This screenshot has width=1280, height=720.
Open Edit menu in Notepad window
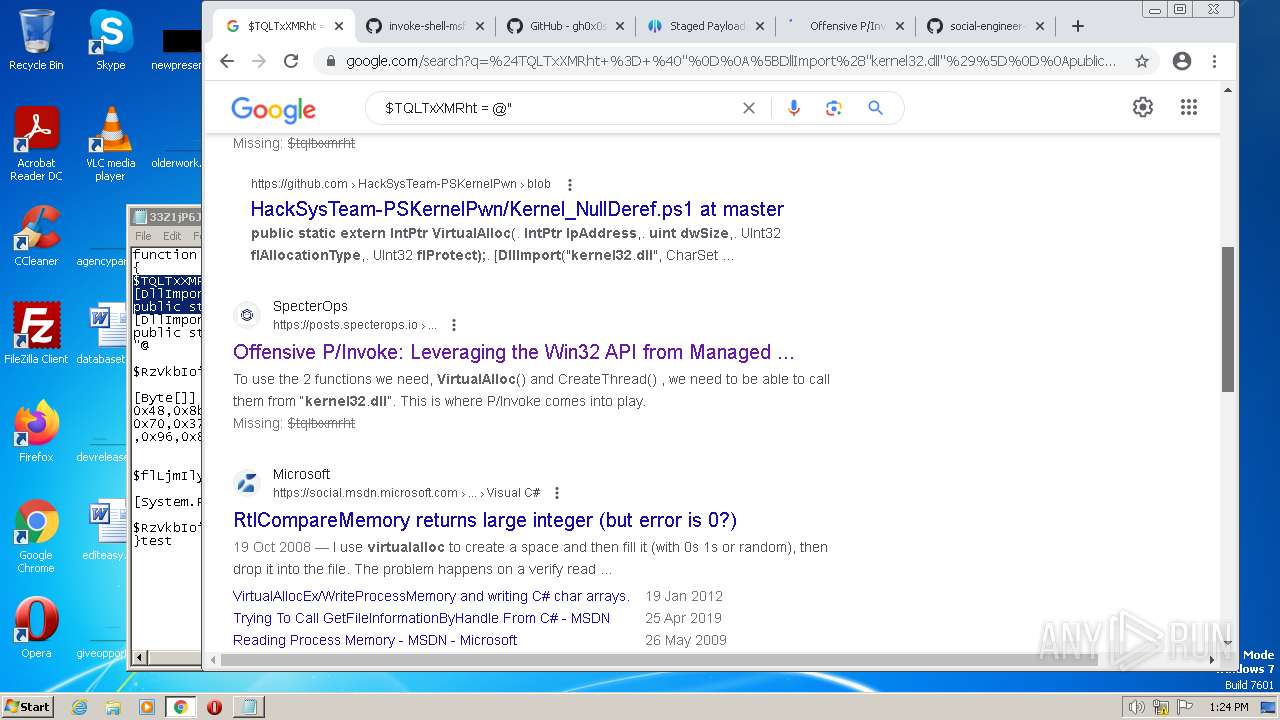[x=171, y=236]
